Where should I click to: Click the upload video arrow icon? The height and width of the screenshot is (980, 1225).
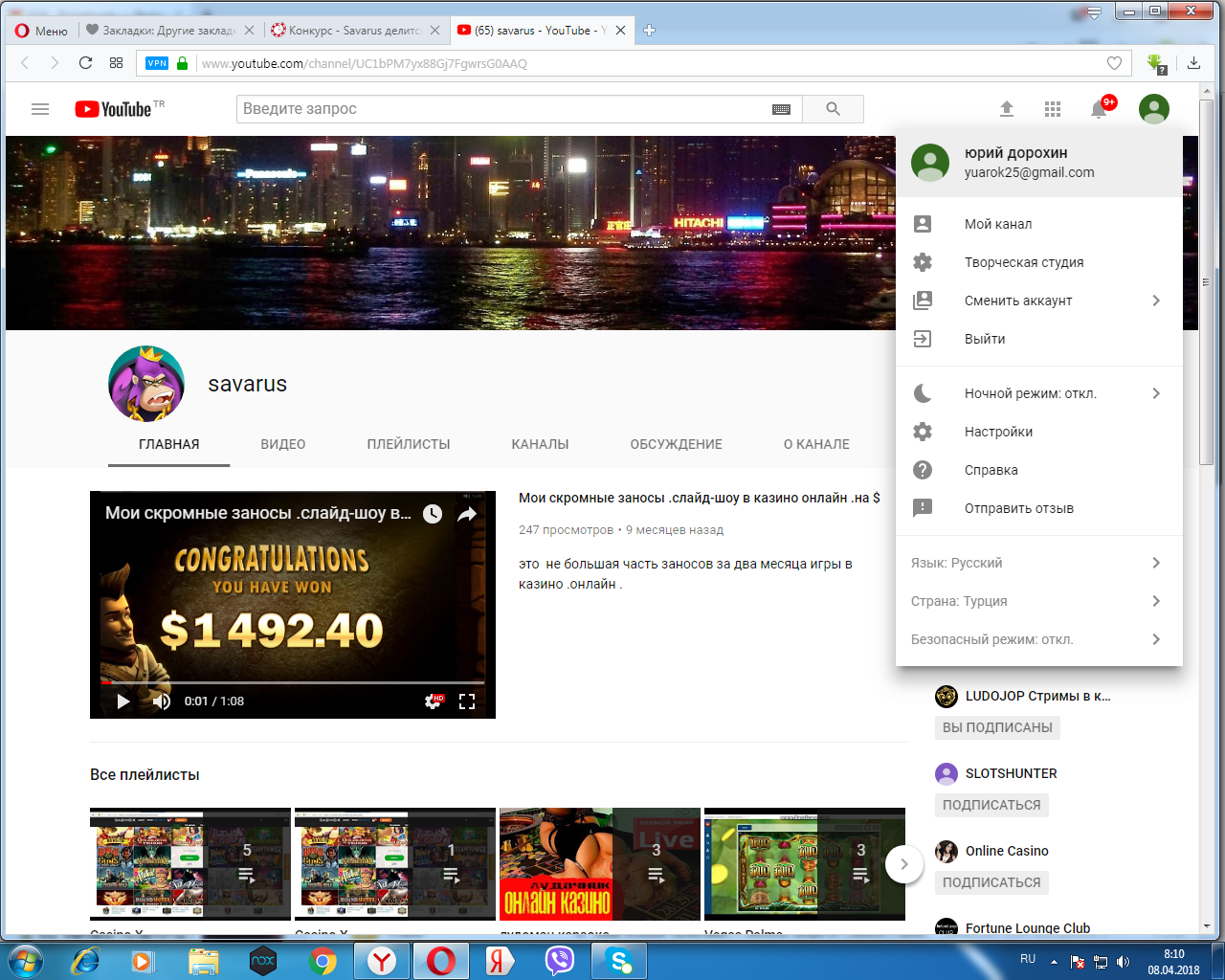(1007, 109)
